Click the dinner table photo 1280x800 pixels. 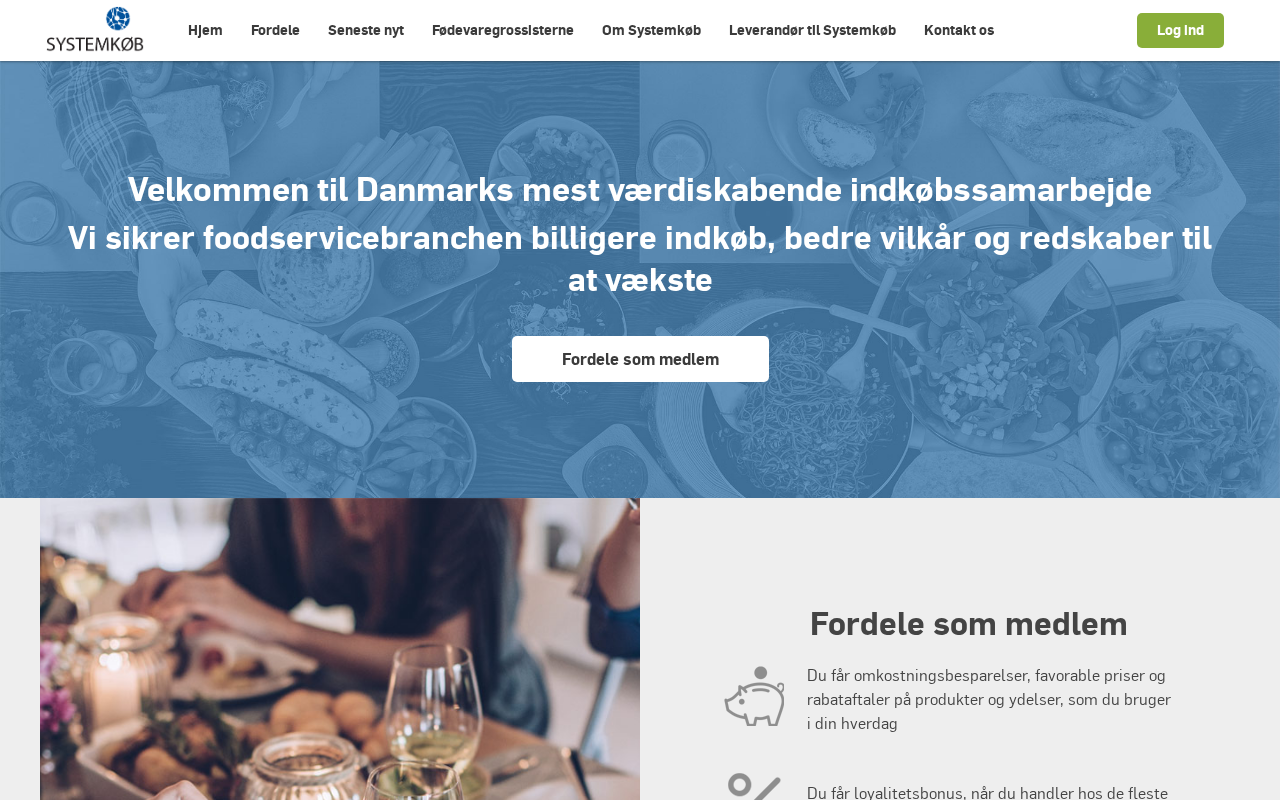[x=340, y=649]
